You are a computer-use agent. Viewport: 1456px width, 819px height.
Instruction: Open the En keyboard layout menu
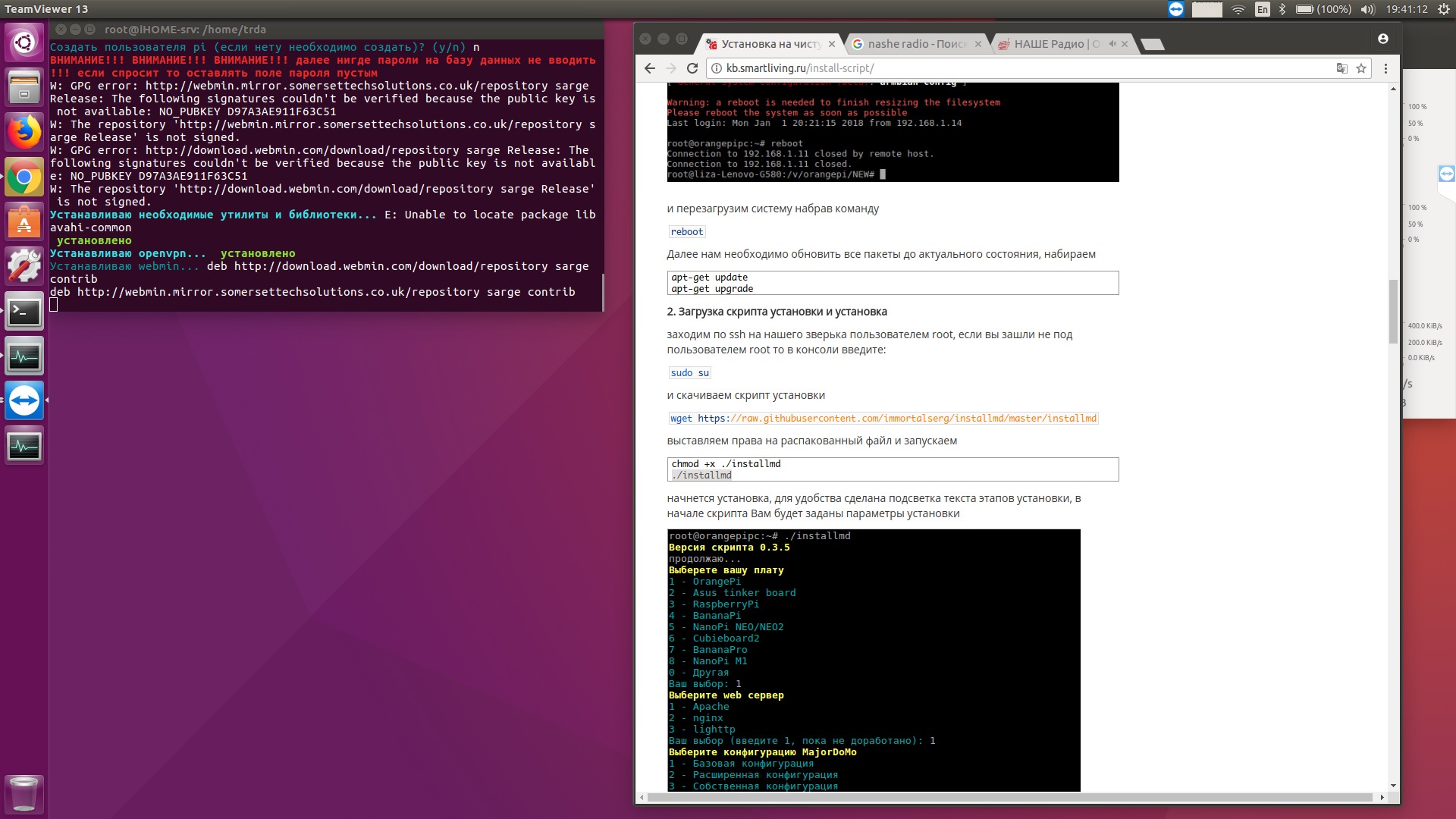pos(1263,9)
